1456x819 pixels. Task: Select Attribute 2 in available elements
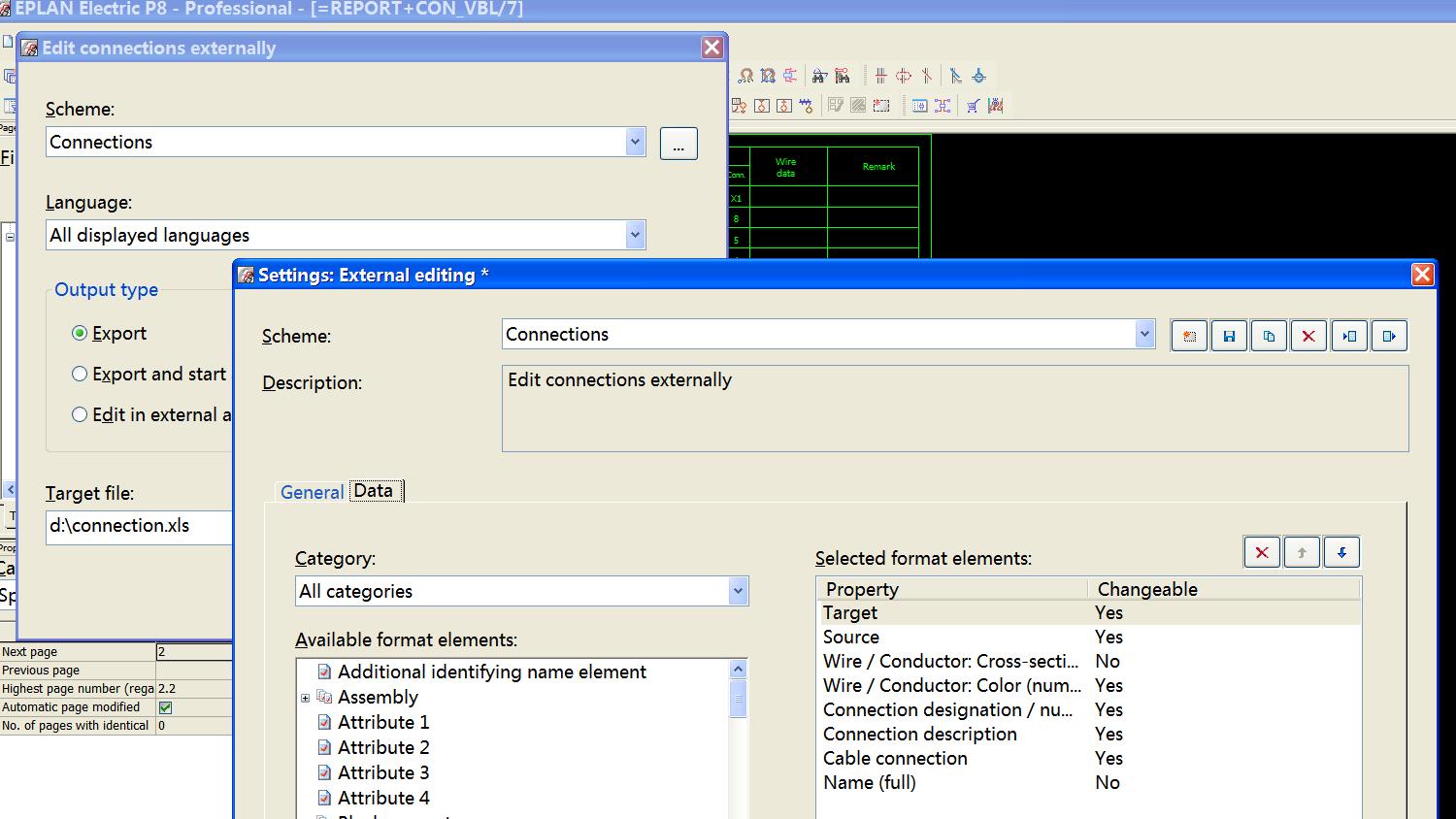(x=383, y=747)
